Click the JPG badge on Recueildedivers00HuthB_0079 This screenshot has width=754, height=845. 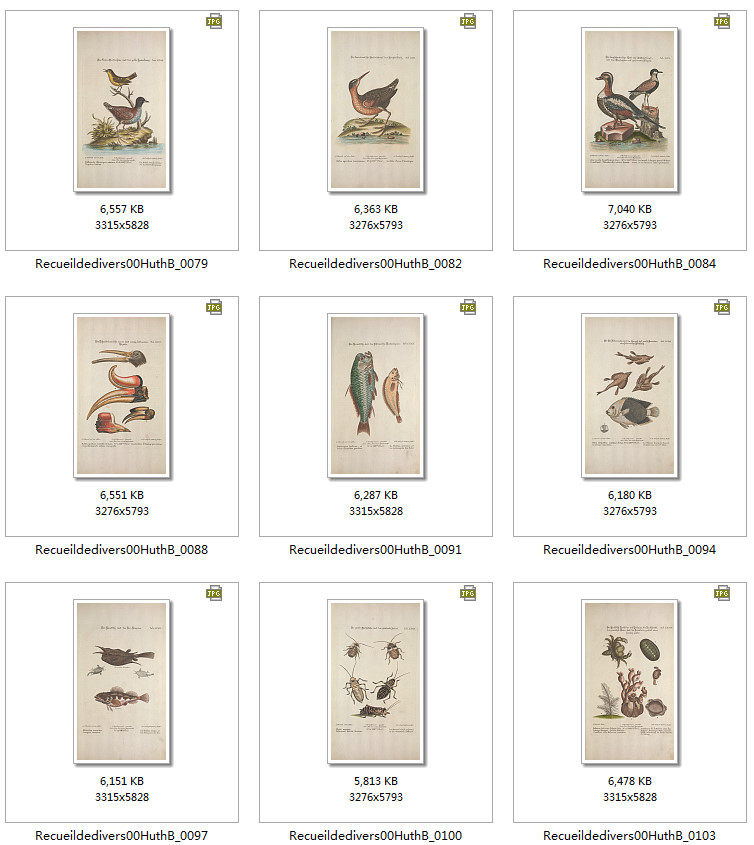coord(214,22)
